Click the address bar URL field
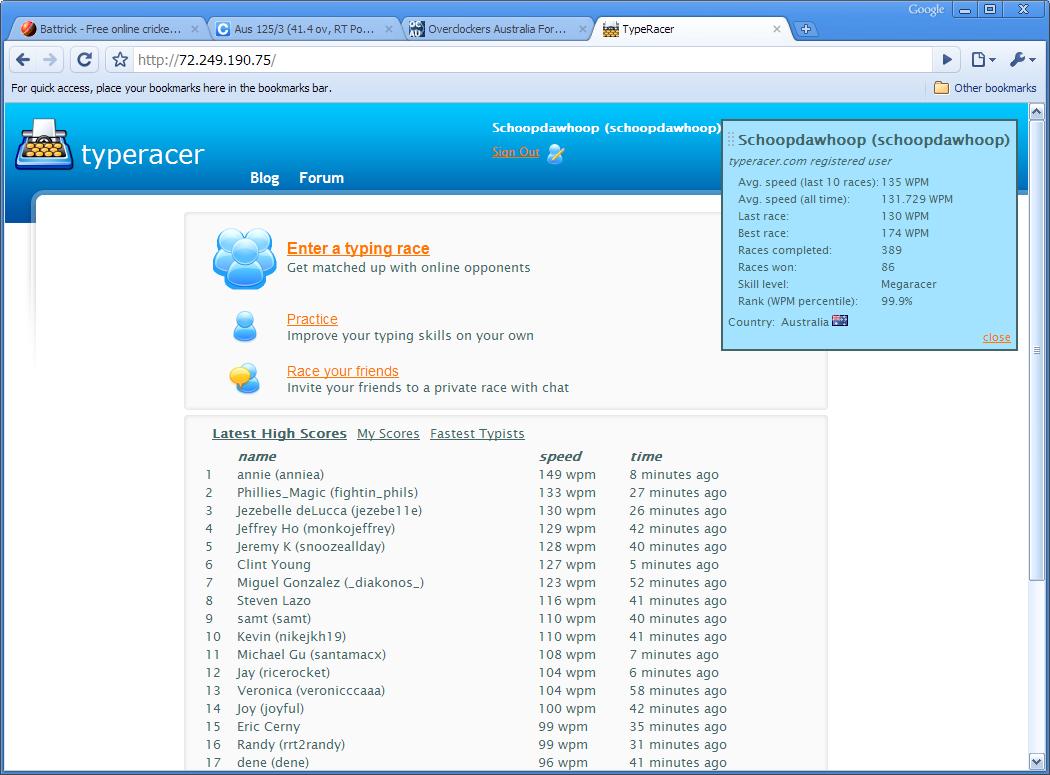Screen dimensions: 1050x775 click(532, 60)
